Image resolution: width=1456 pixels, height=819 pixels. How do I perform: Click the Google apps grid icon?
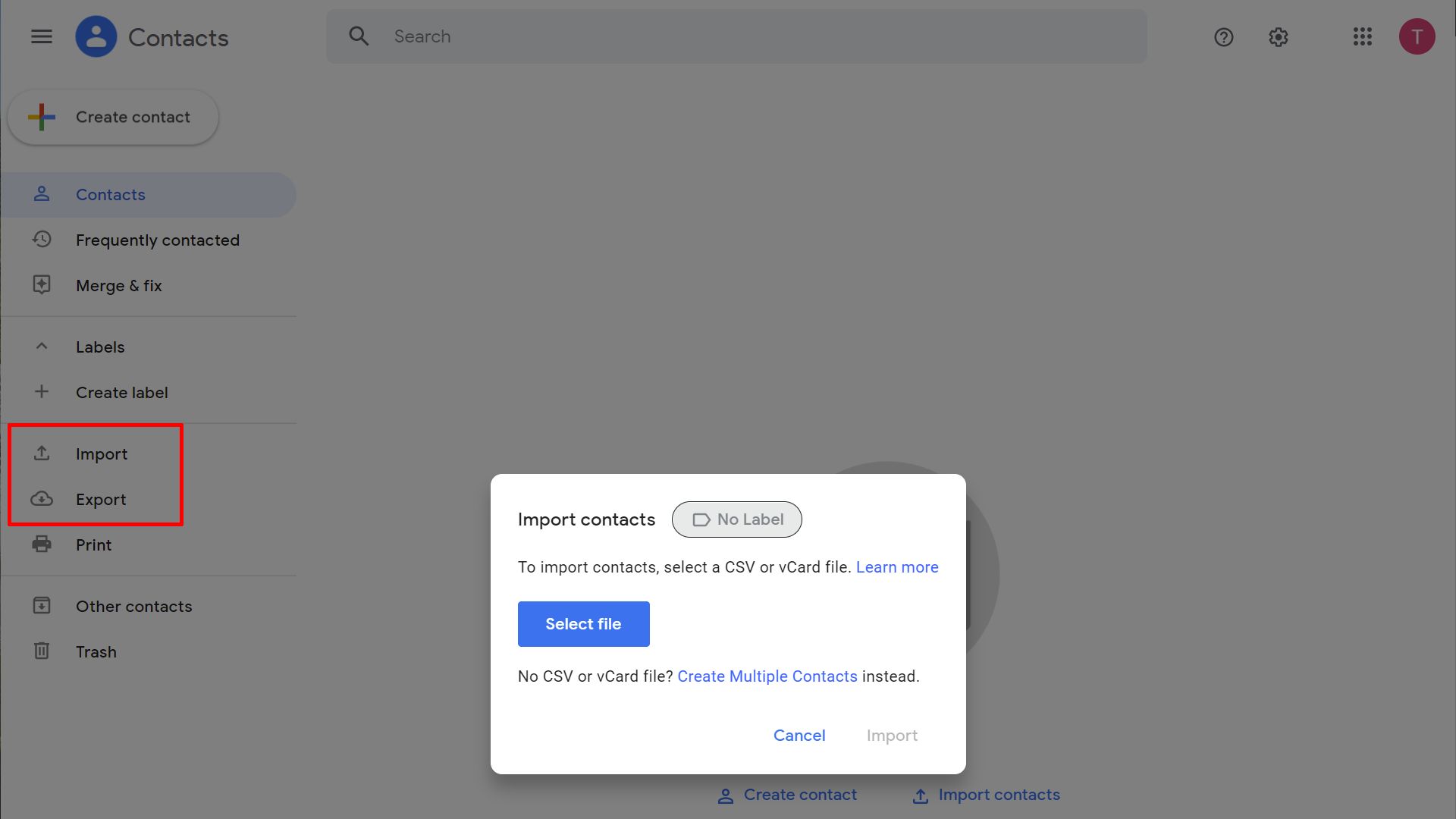click(1362, 36)
